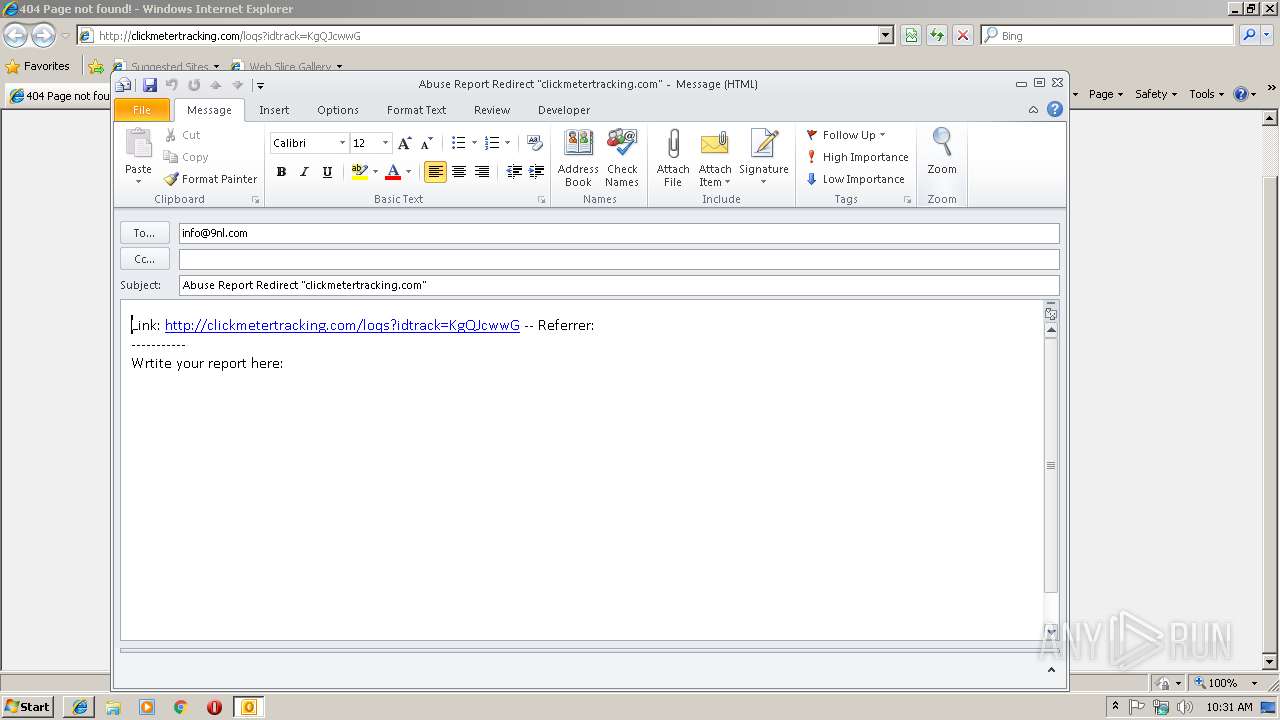Click in the Cc address field
The width and height of the screenshot is (1280, 720).
[619, 259]
